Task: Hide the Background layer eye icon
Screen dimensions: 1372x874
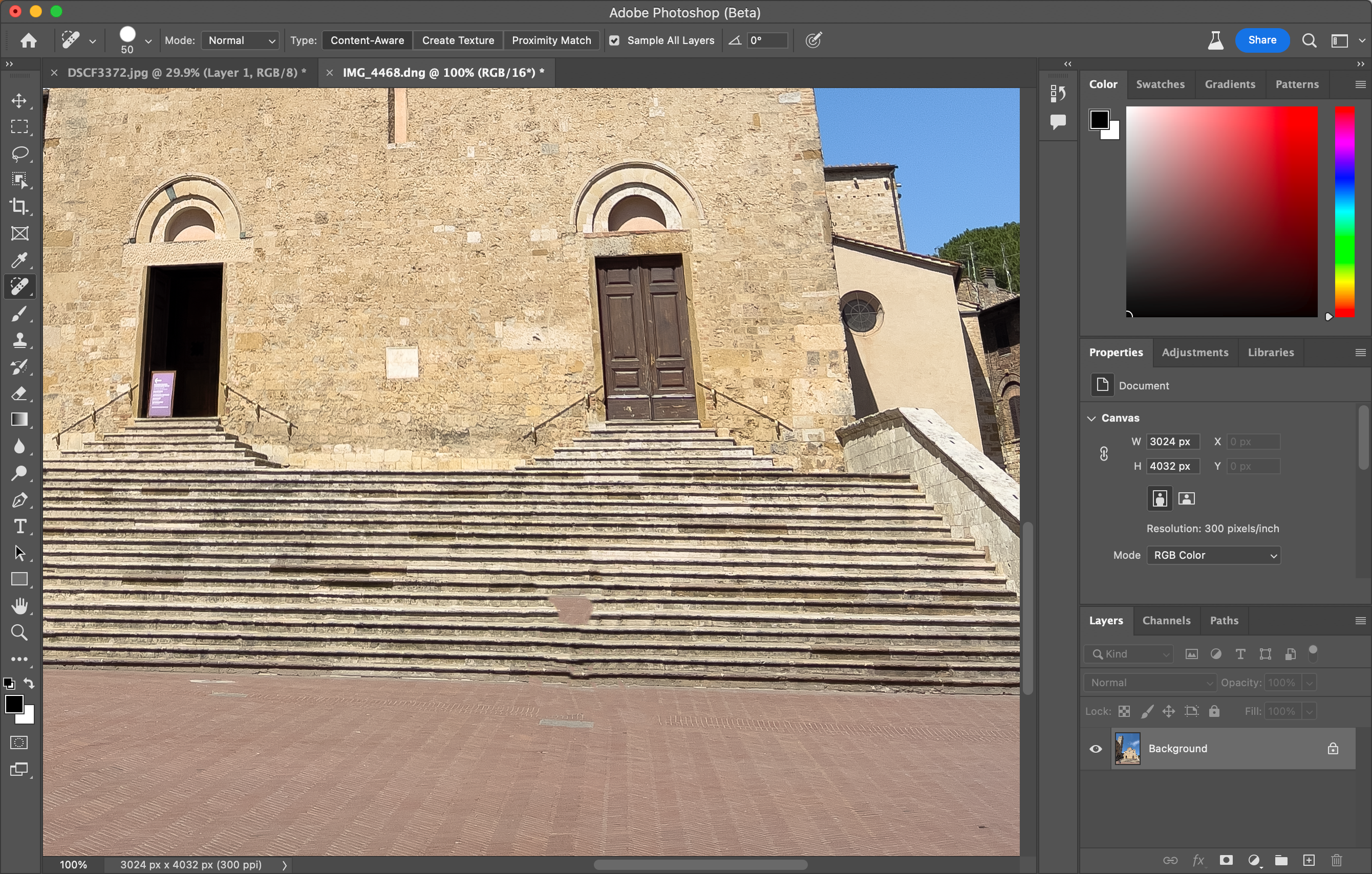Action: [x=1096, y=749]
